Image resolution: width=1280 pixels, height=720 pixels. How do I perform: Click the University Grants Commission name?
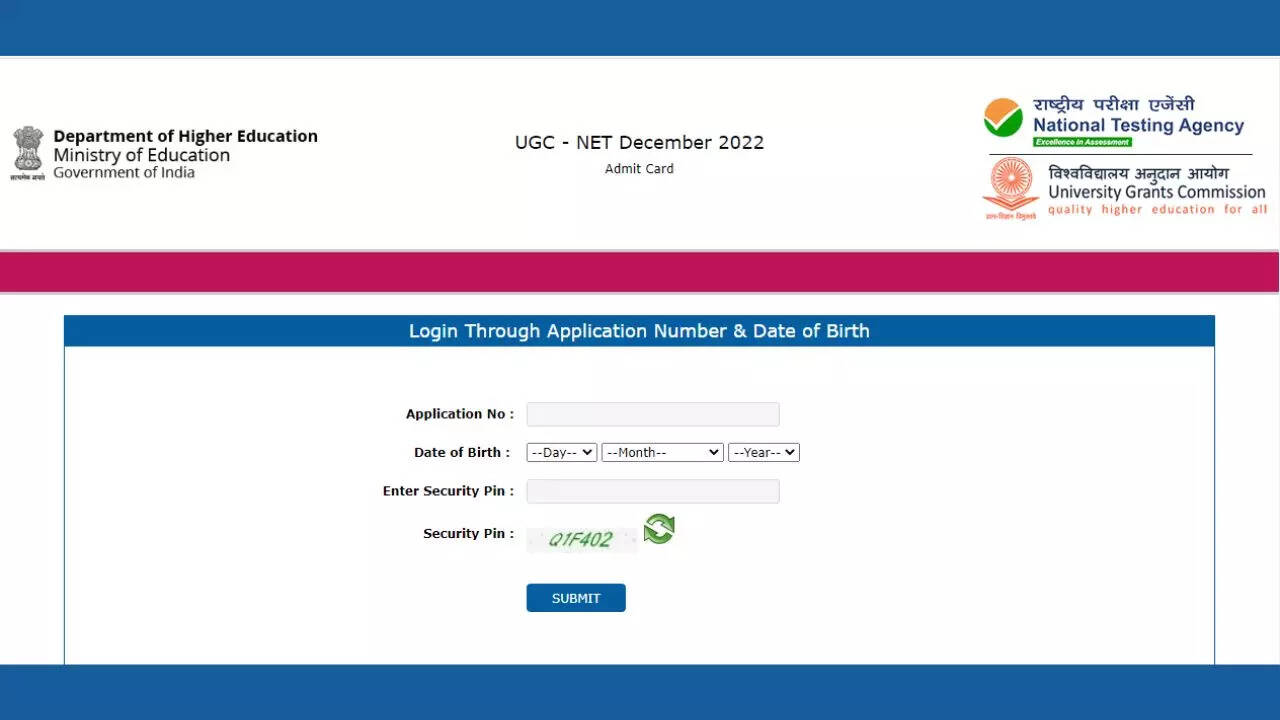pos(1156,192)
